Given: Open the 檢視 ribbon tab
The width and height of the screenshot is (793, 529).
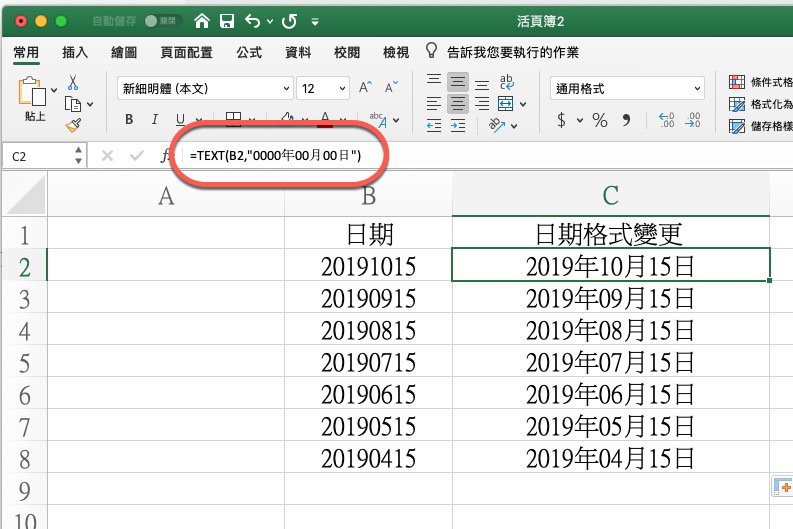Looking at the screenshot, I should (395, 52).
